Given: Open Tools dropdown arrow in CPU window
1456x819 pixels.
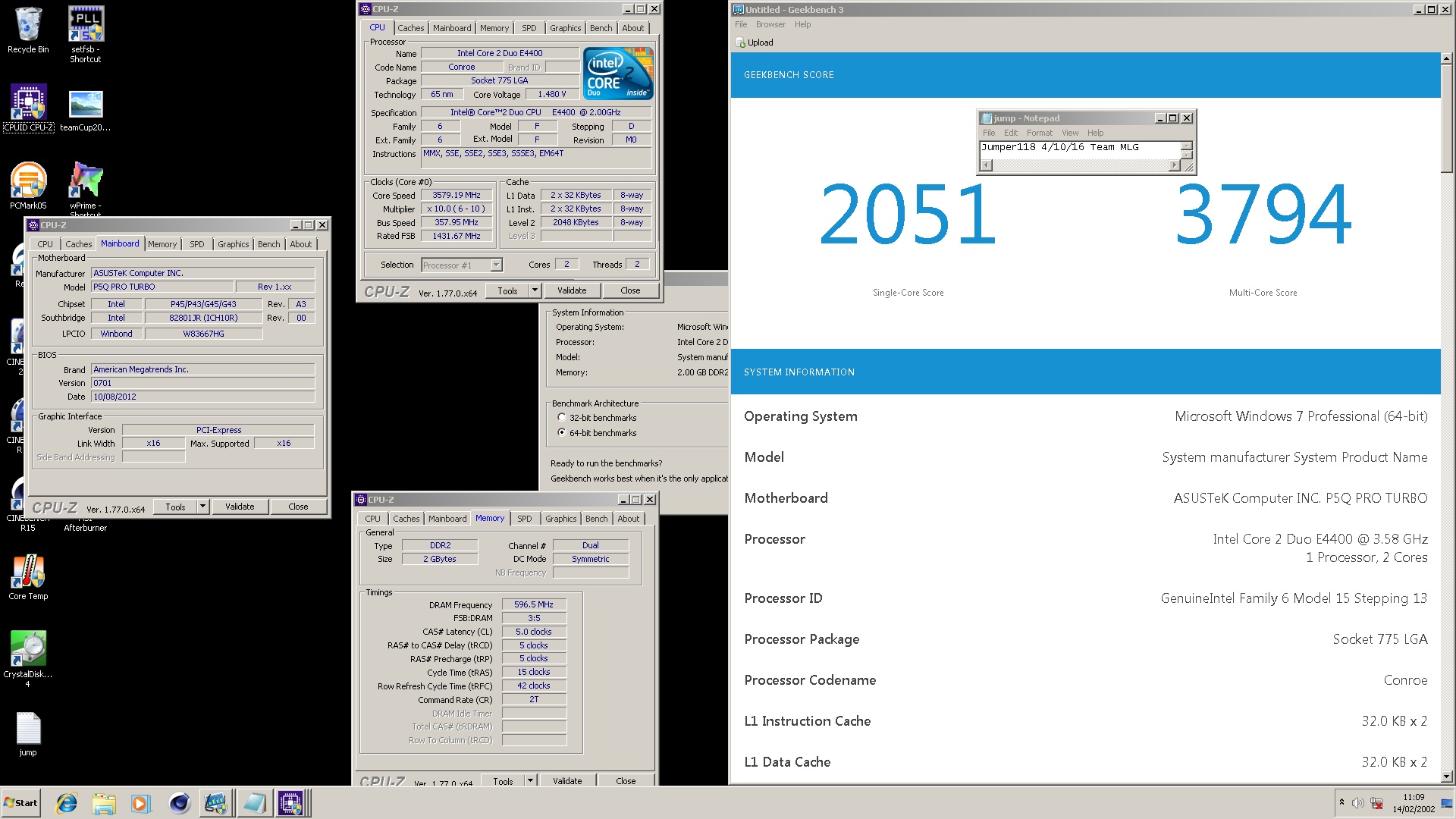Looking at the screenshot, I should (535, 290).
